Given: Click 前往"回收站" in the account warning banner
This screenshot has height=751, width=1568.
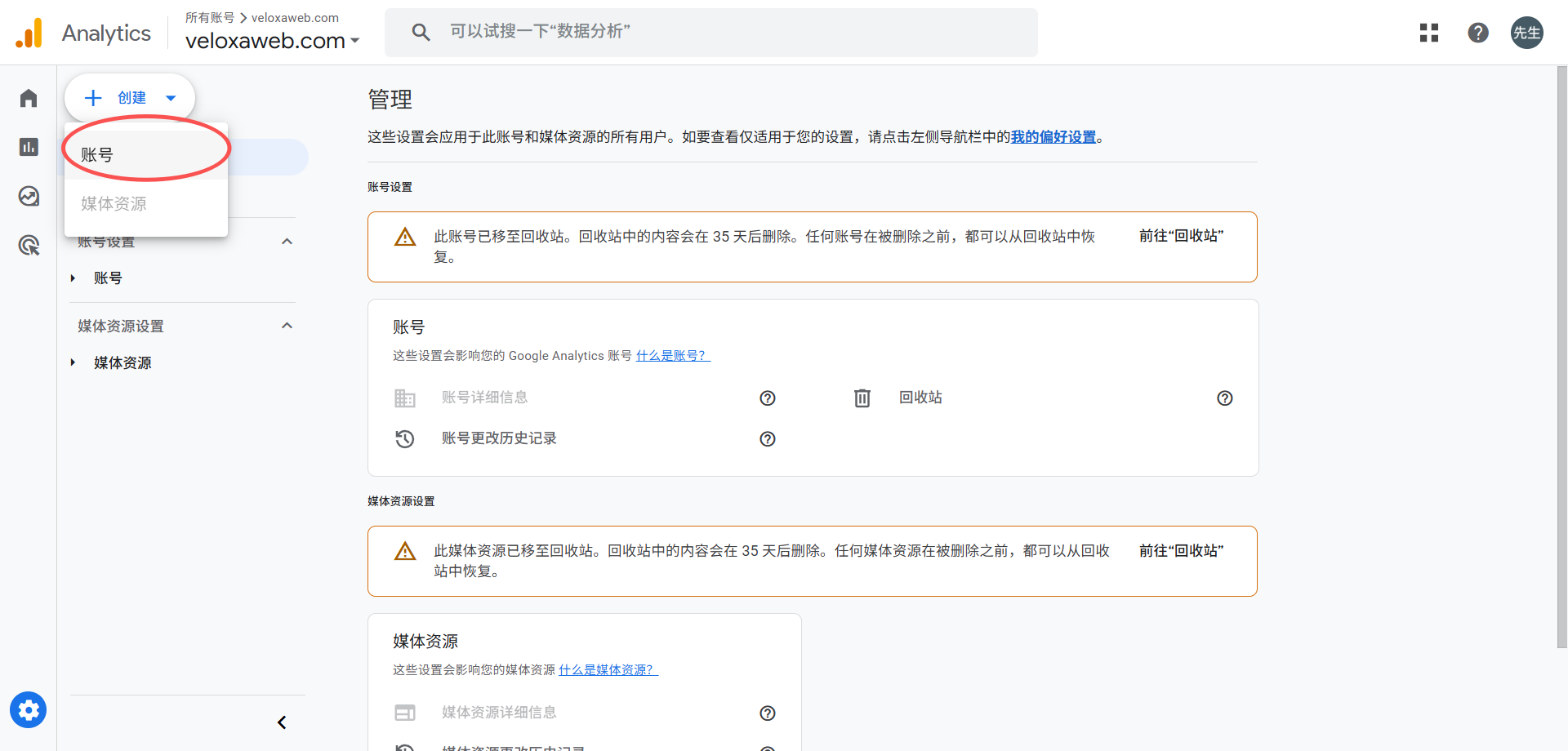Looking at the screenshot, I should pyautogui.click(x=1180, y=235).
